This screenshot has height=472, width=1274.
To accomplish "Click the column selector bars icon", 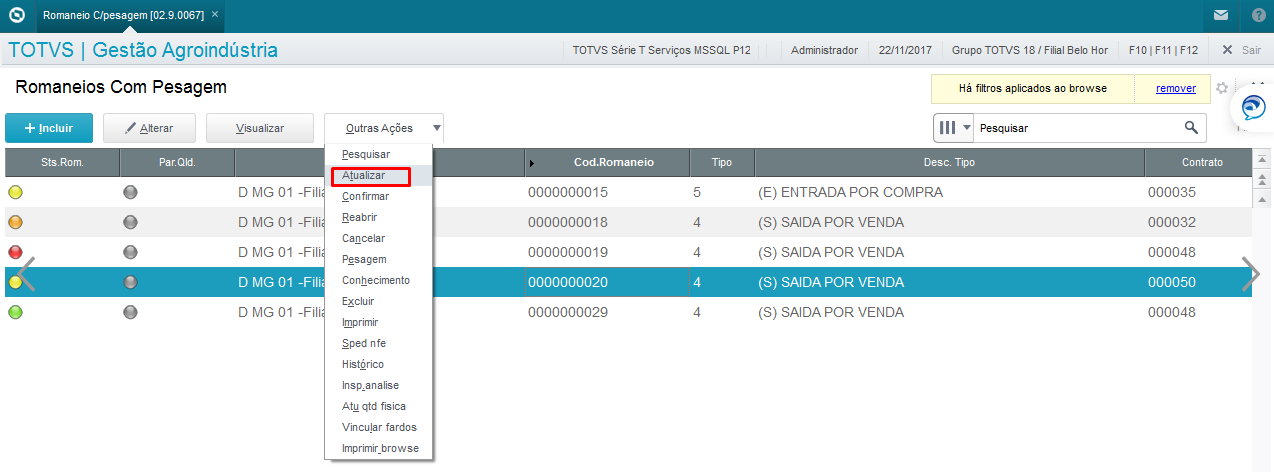I will (x=947, y=128).
